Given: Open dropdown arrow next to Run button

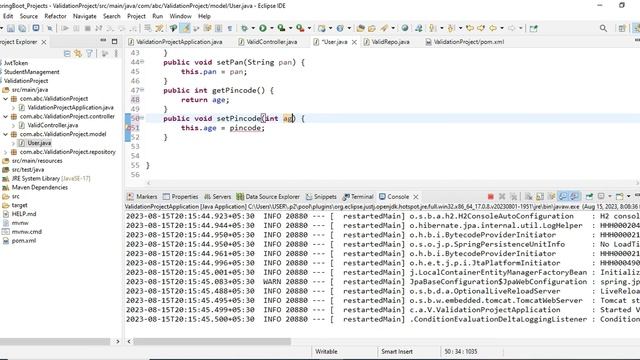Looking at the screenshot, I should click(x=271, y=28).
